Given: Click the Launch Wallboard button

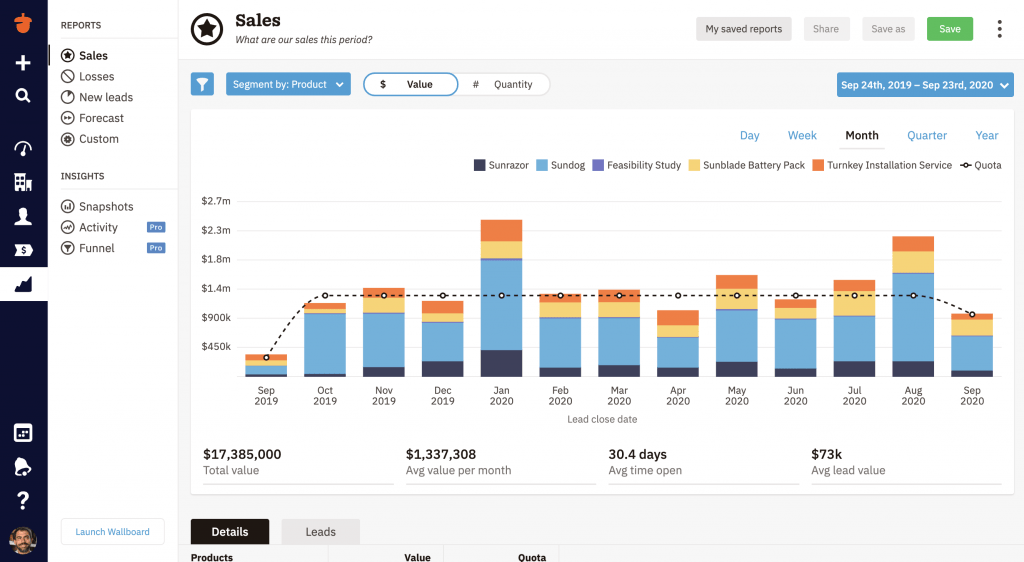Looking at the screenshot, I should pos(112,532).
